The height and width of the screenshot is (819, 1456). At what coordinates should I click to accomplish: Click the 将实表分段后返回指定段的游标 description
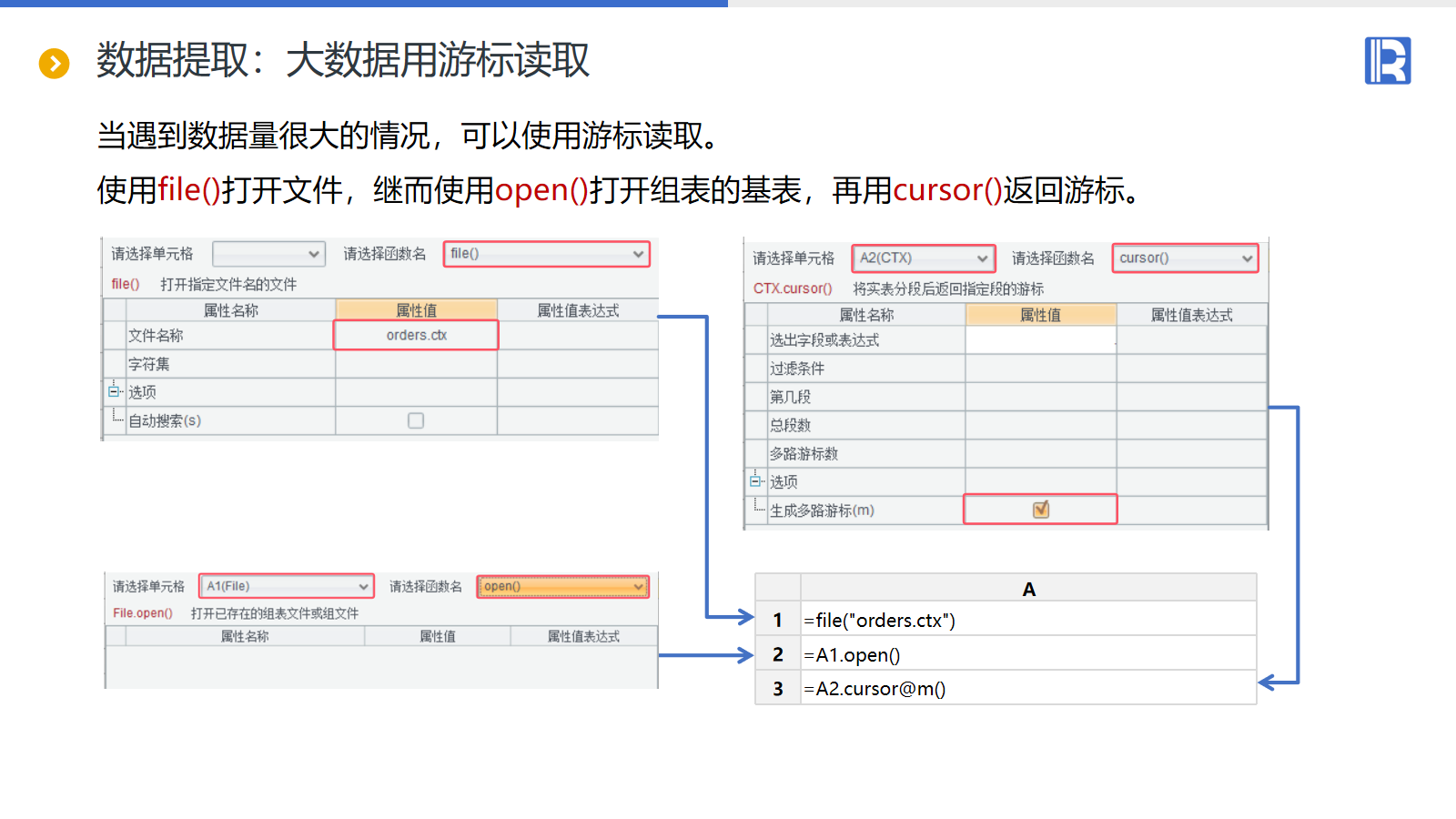pyautogui.click(x=948, y=289)
